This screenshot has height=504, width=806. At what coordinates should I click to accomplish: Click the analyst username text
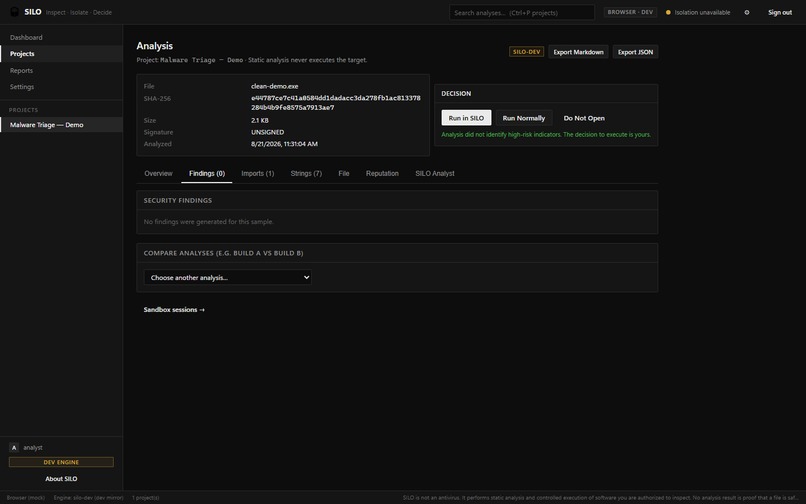point(33,447)
